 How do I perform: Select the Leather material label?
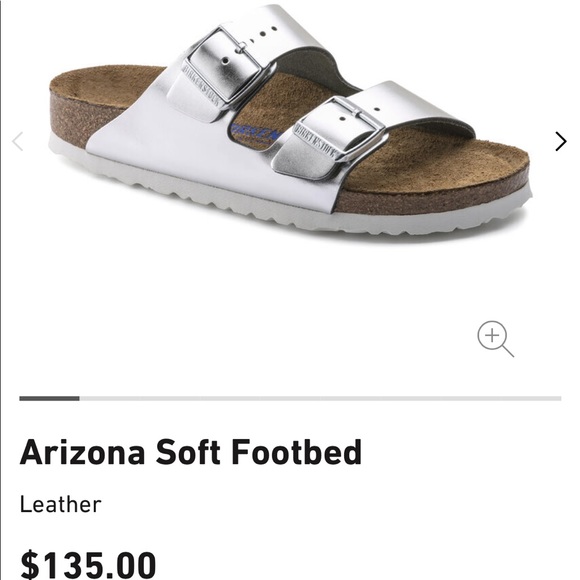click(60, 505)
